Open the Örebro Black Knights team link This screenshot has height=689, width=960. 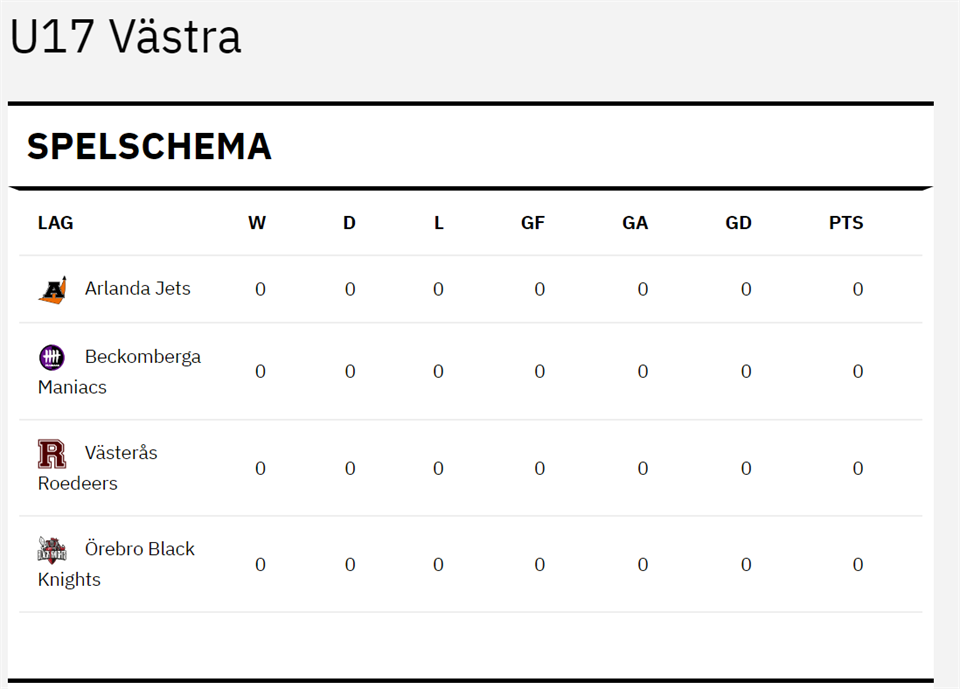click(x=139, y=549)
